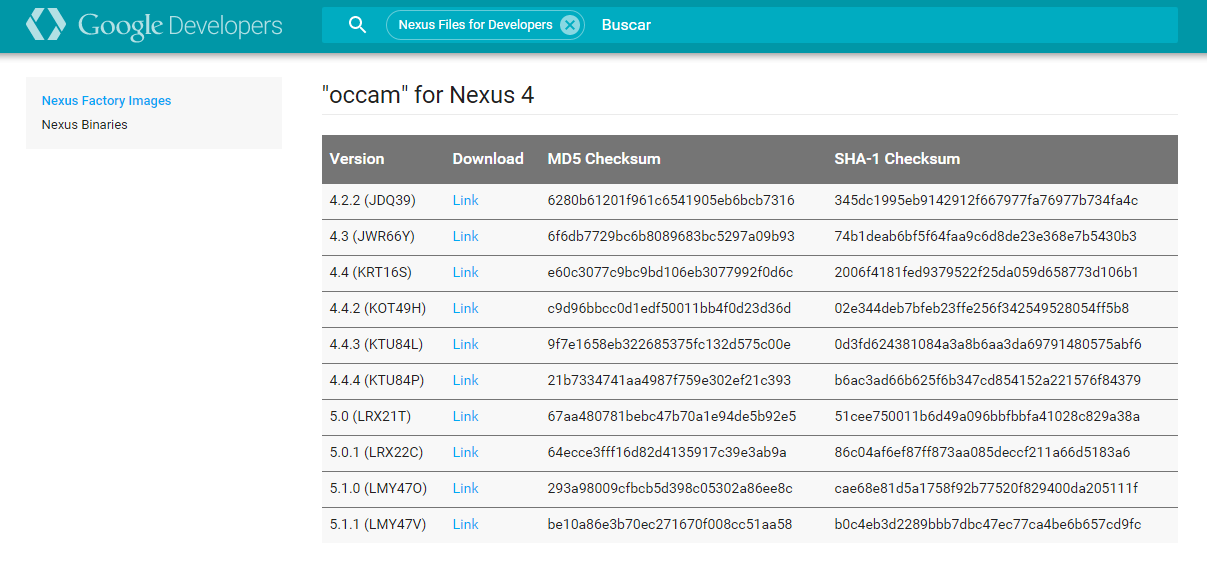Download the 5.1.0 (LMY47O) image link

[465, 488]
